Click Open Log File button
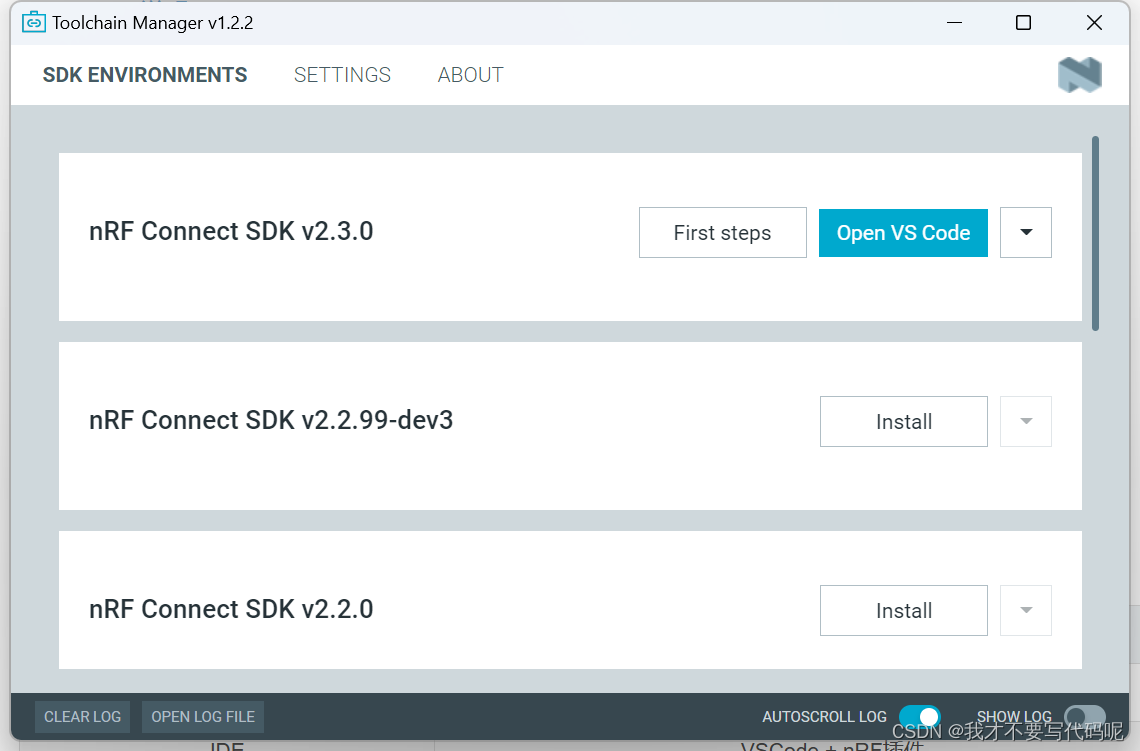The width and height of the screenshot is (1140, 751). coord(203,717)
